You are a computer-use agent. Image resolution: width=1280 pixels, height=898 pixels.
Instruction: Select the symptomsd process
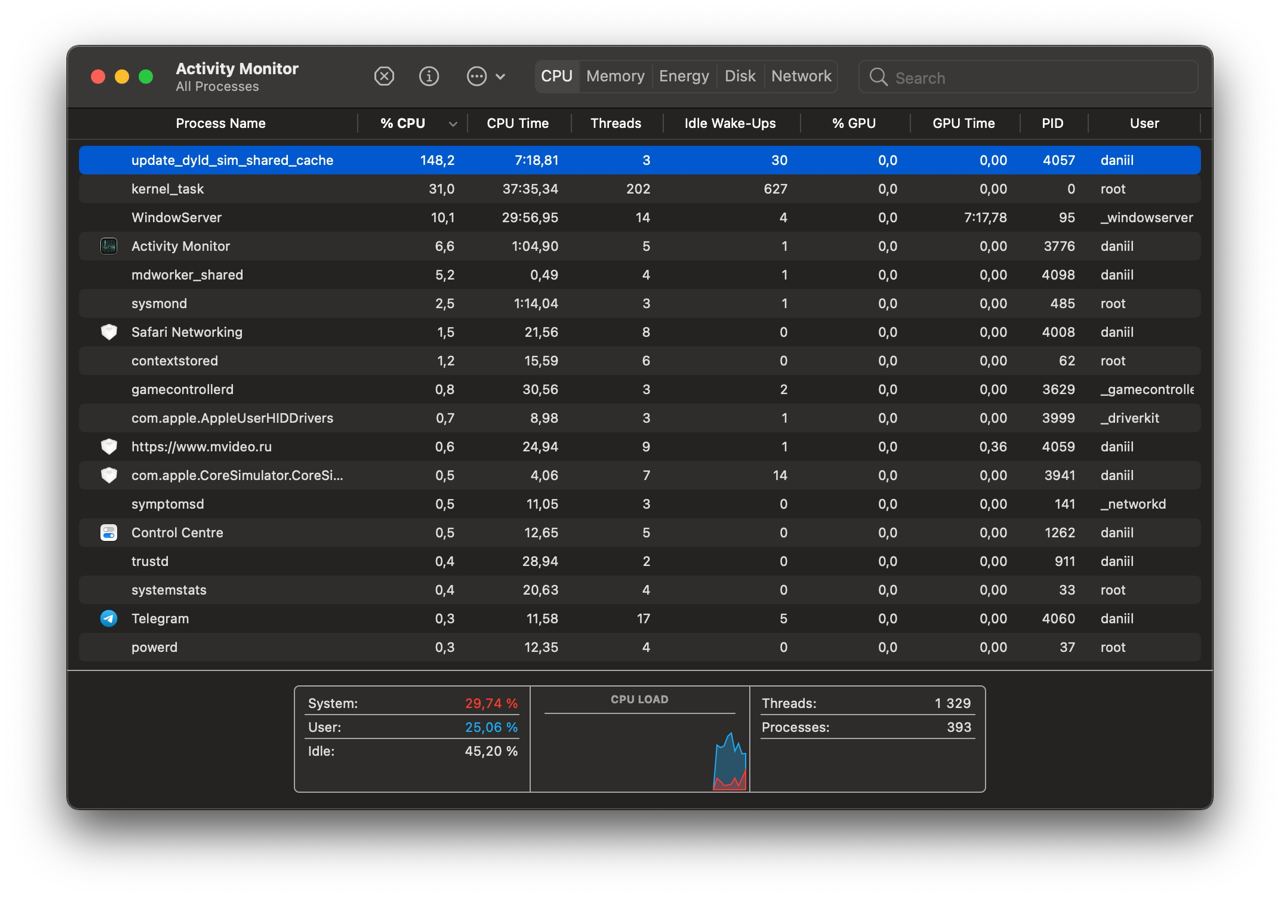click(640, 504)
